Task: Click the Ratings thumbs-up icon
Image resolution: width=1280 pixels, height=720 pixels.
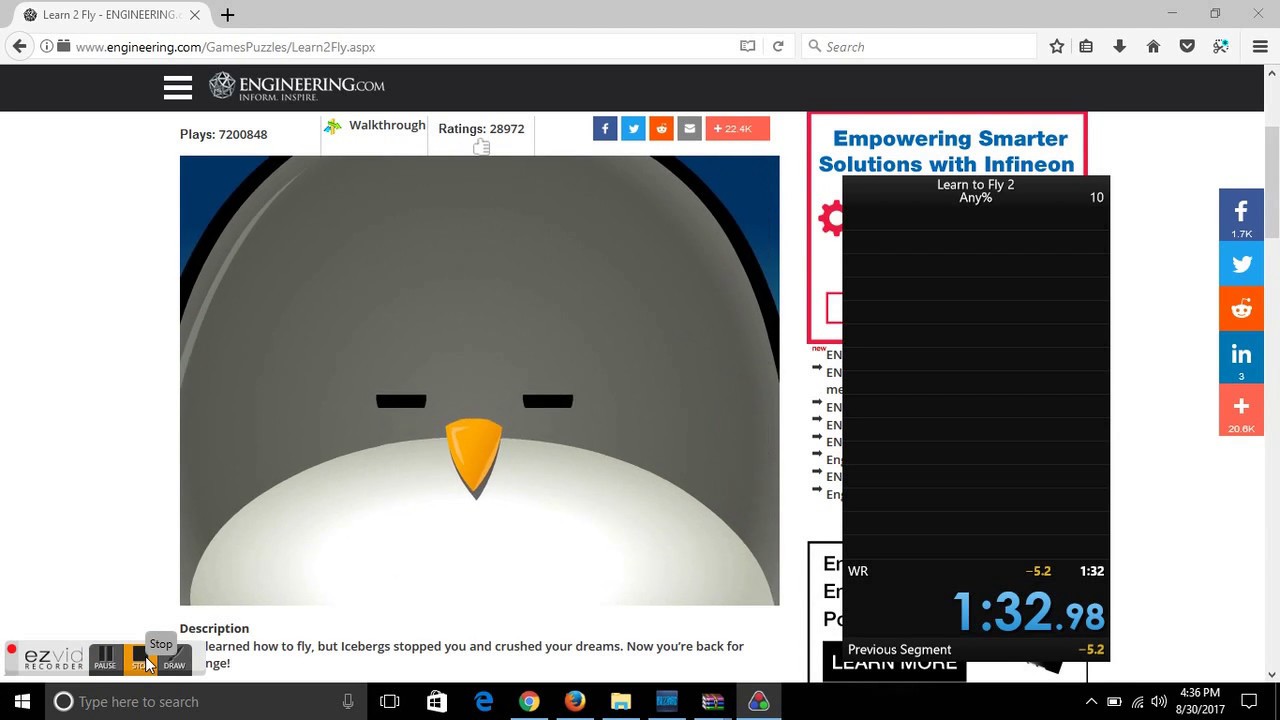Action: (482, 147)
